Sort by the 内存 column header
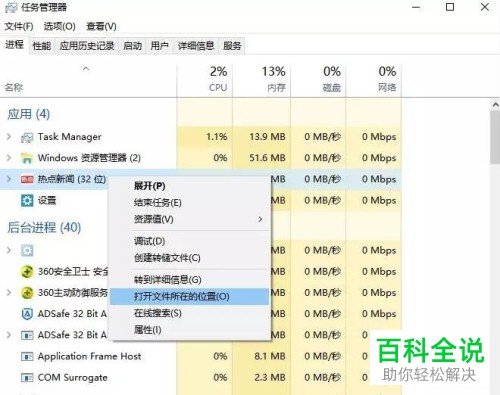500x395 pixels. click(262, 79)
